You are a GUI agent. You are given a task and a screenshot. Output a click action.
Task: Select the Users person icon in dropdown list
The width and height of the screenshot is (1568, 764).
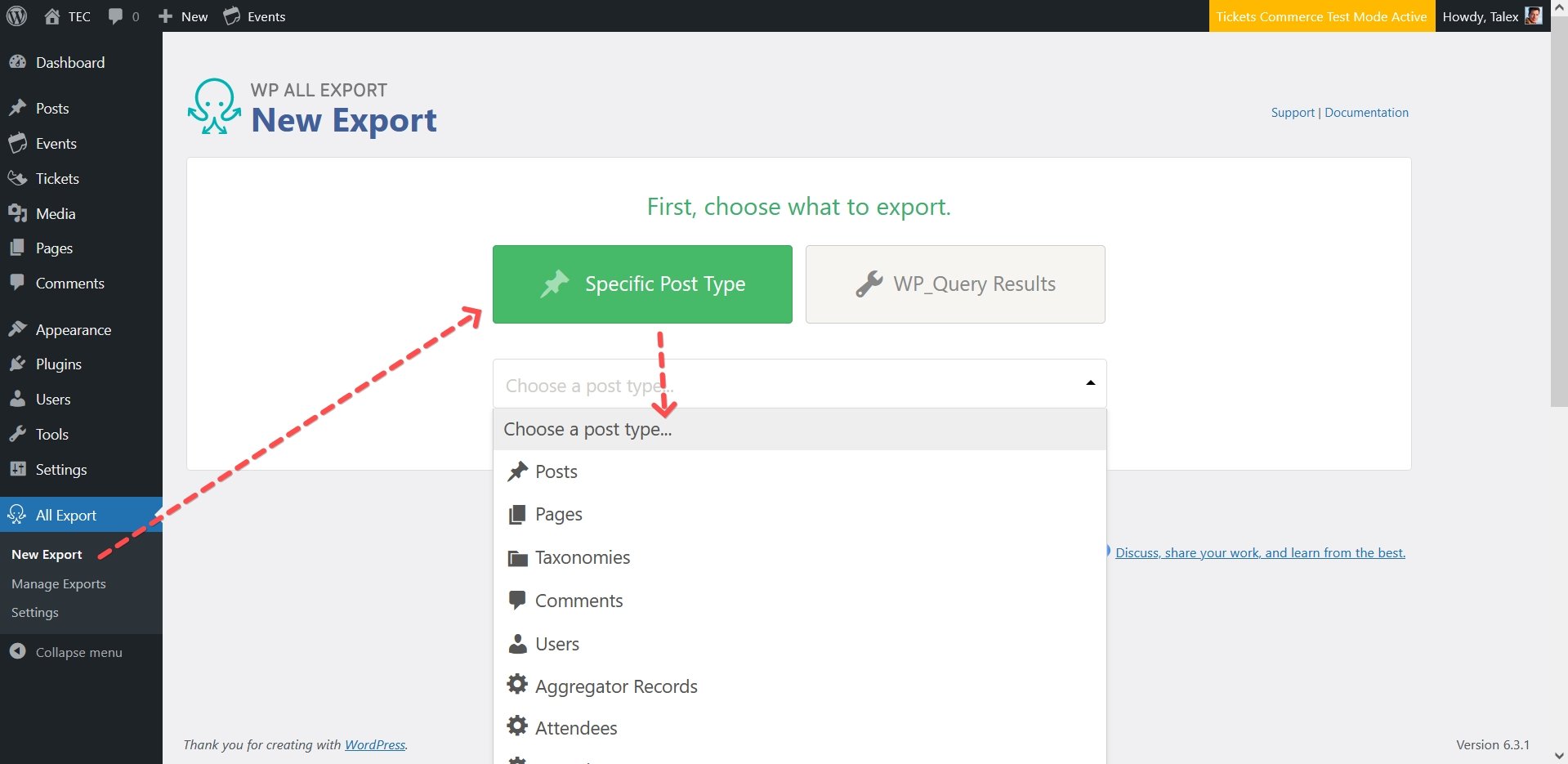click(x=517, y=643)
